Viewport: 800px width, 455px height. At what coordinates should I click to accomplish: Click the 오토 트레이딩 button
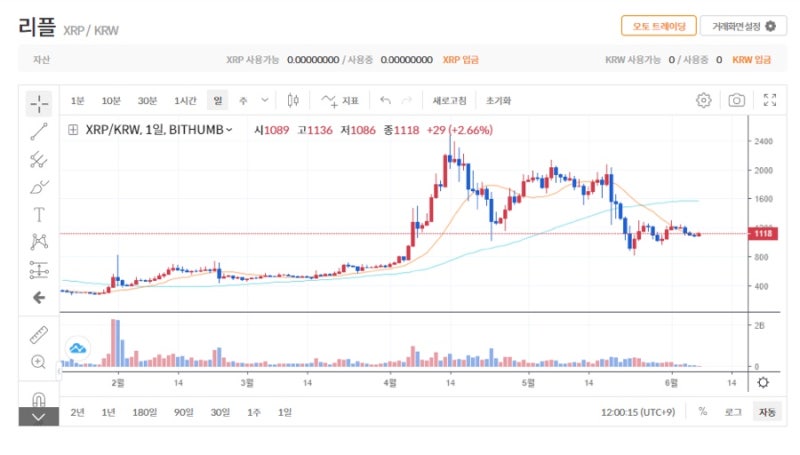(659, 26)
